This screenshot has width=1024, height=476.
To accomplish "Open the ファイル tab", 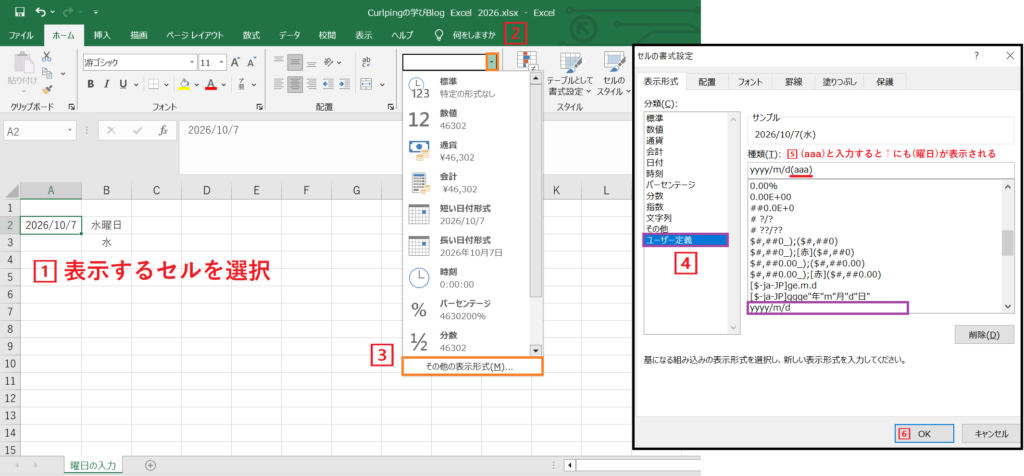I will (x=21, y=35).
